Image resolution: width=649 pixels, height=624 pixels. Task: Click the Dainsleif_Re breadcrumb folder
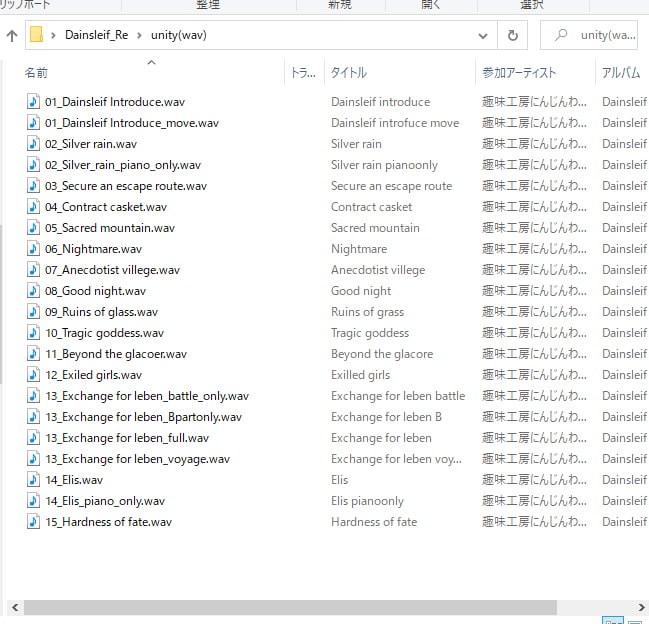point(96,35)
